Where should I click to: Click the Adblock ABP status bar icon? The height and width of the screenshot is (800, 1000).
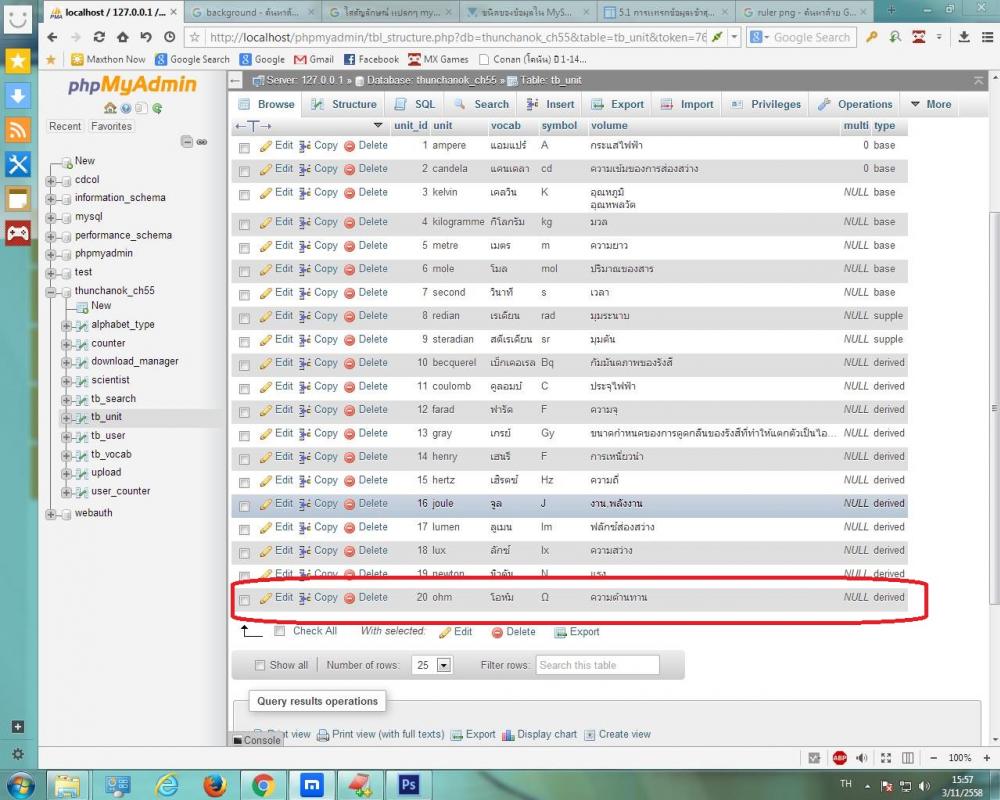839,758
